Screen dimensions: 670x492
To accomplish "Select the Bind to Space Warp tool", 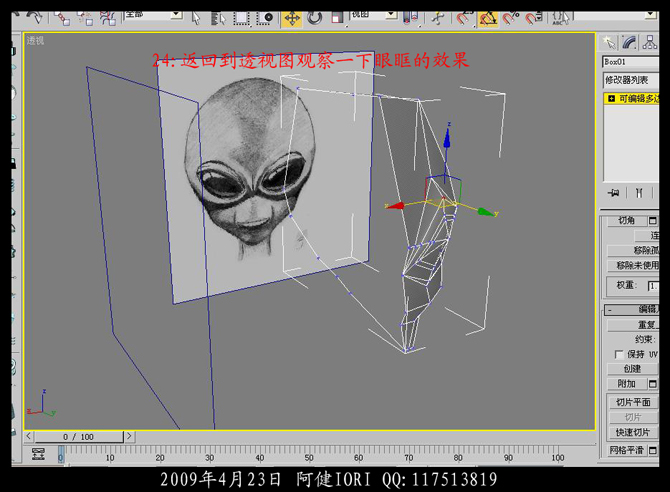I will coord(108,18).
